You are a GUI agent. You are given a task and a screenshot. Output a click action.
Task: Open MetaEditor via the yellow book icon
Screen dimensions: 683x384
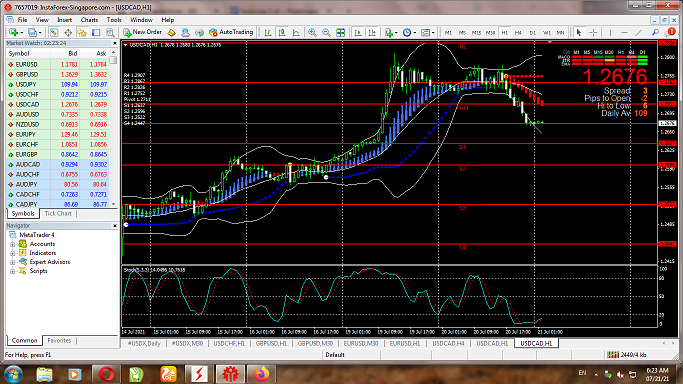coord(172,32)
